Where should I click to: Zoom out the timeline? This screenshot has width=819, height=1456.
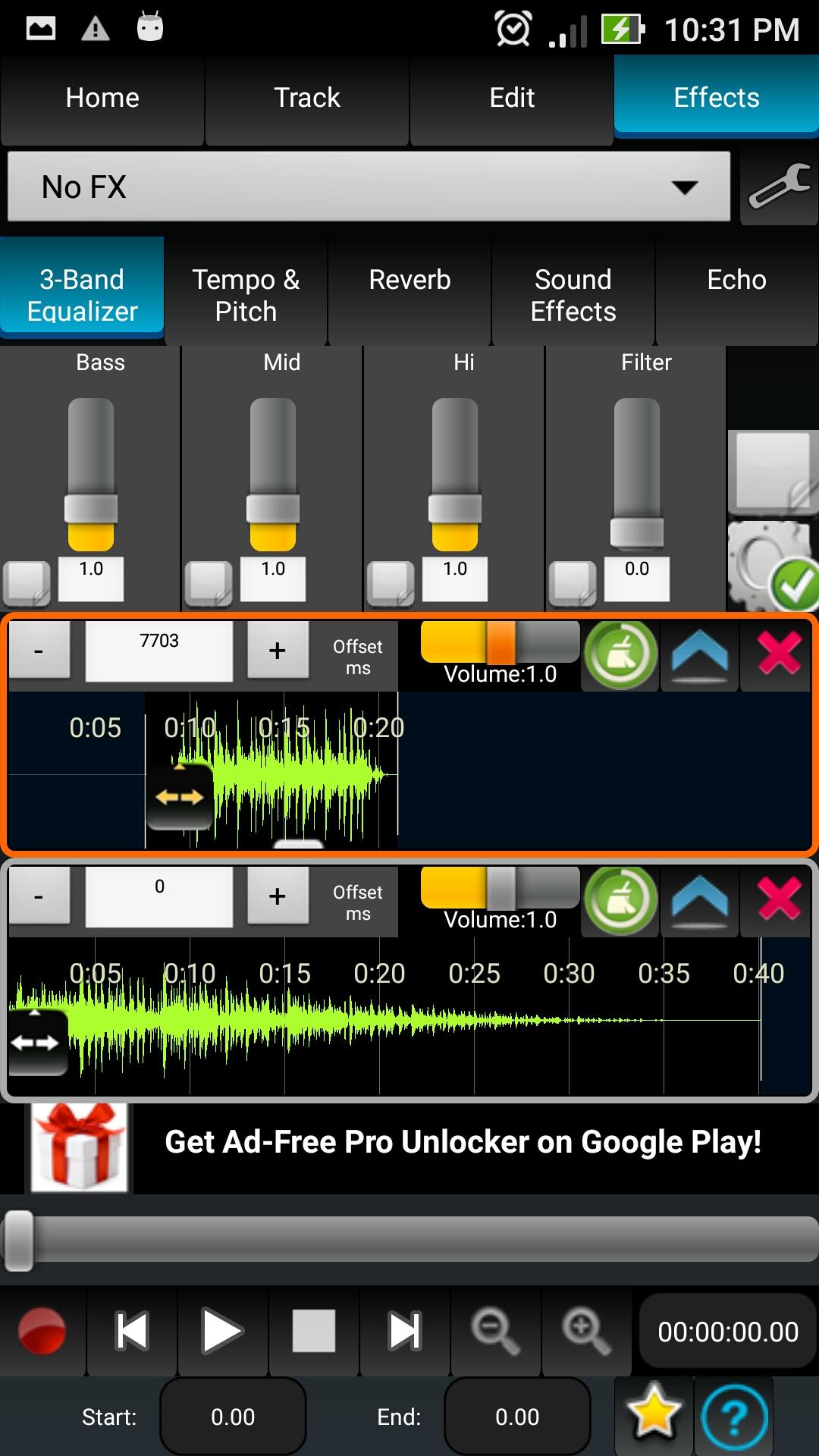495,1331
